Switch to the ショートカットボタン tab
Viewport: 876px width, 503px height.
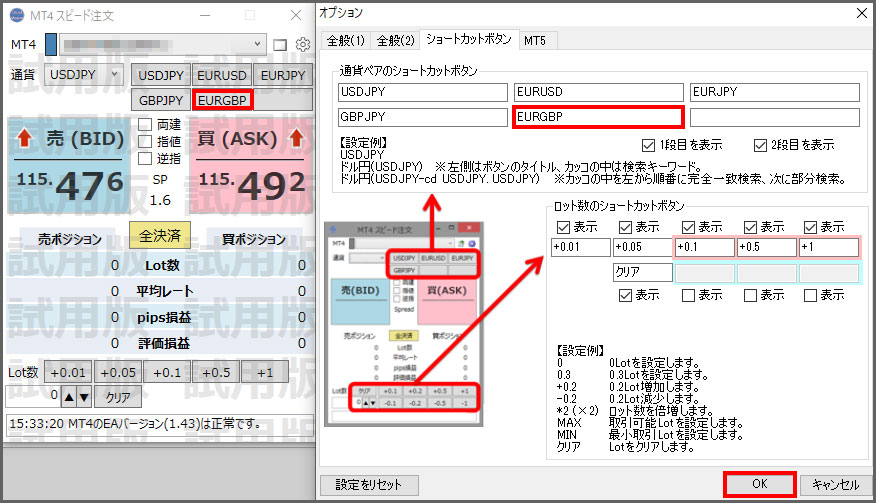click(469, 39)
